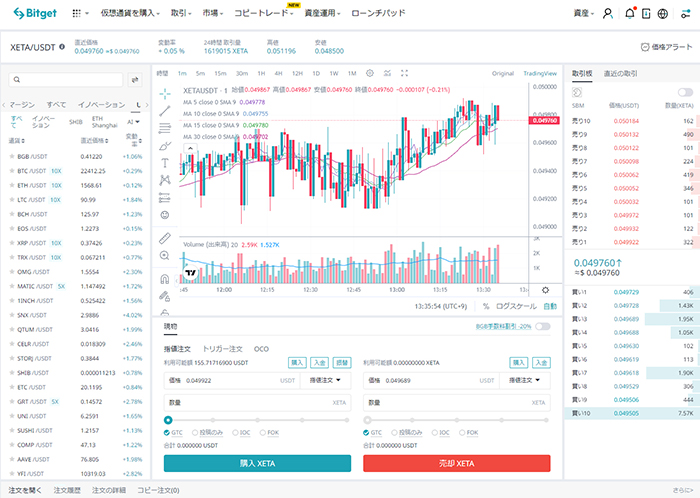Select FOK option in sell form
This screenshot has height=498, width=700.
coord(469,432)
